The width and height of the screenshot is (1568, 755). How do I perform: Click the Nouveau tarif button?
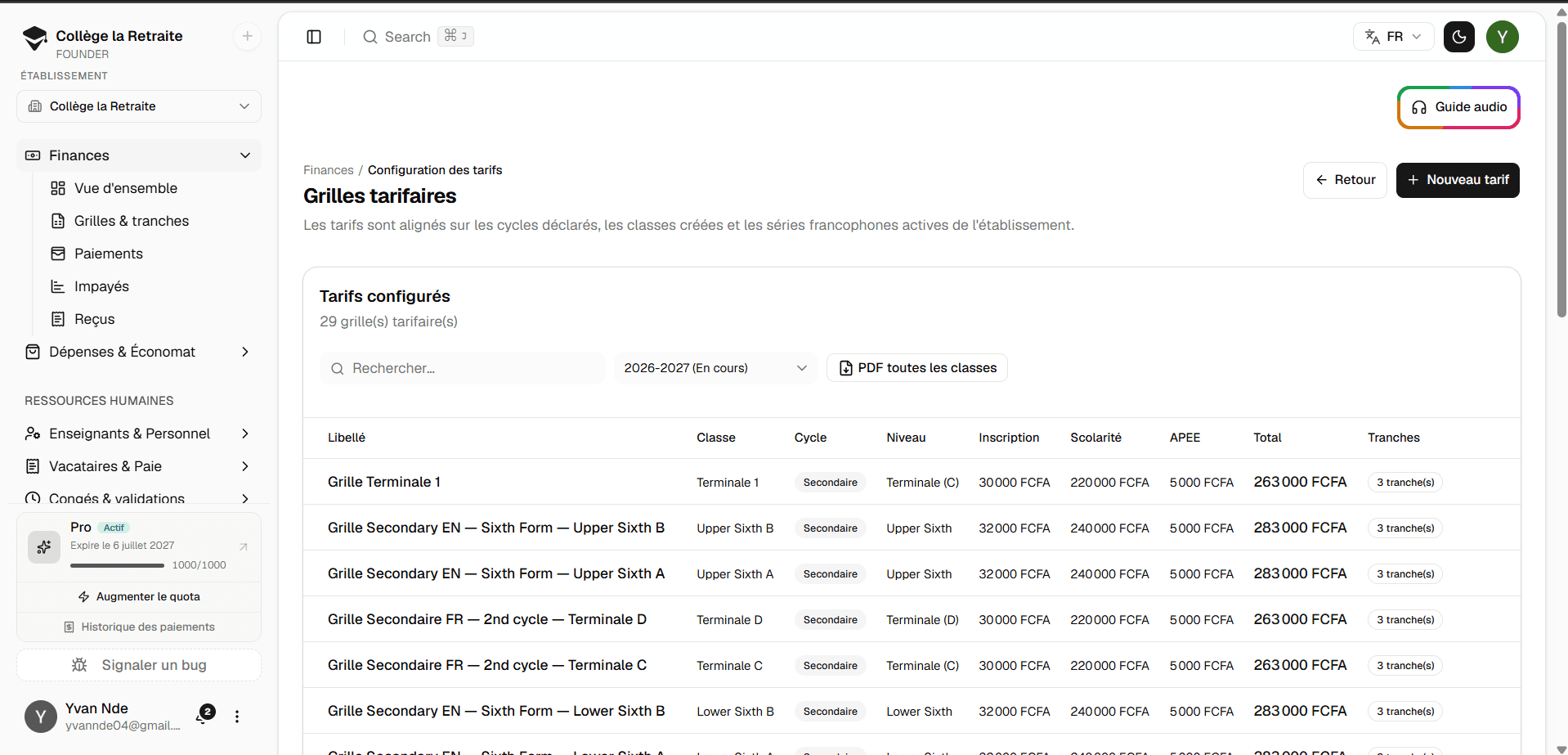pyautogui.click(x=1458, y=180)
